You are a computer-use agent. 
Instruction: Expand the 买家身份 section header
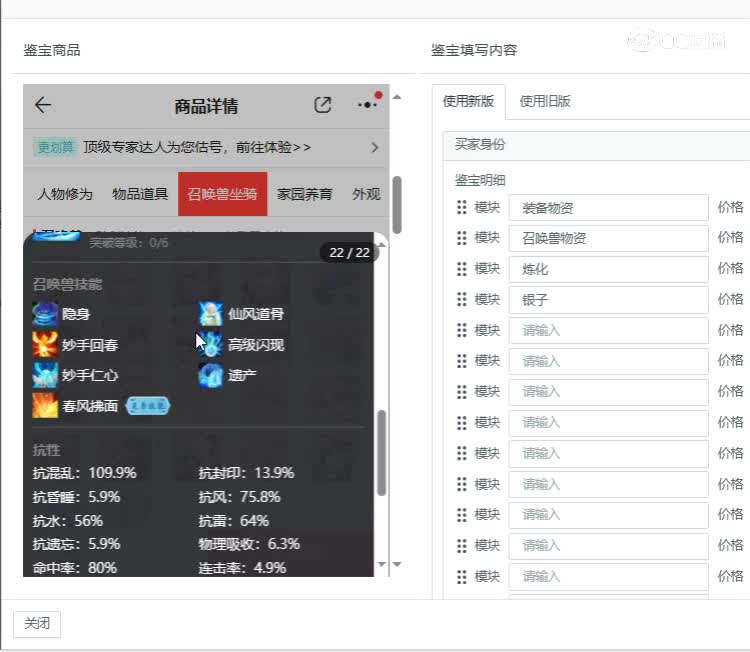[x=596, y=145]
